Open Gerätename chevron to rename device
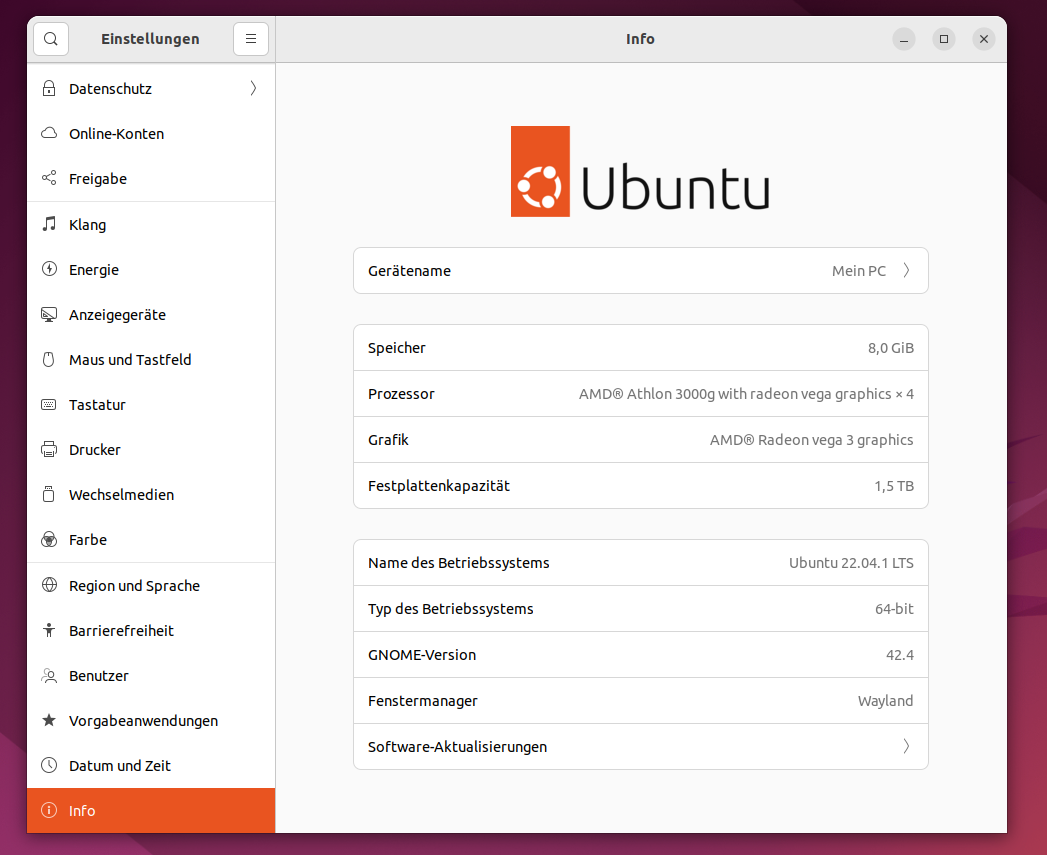 906,271
